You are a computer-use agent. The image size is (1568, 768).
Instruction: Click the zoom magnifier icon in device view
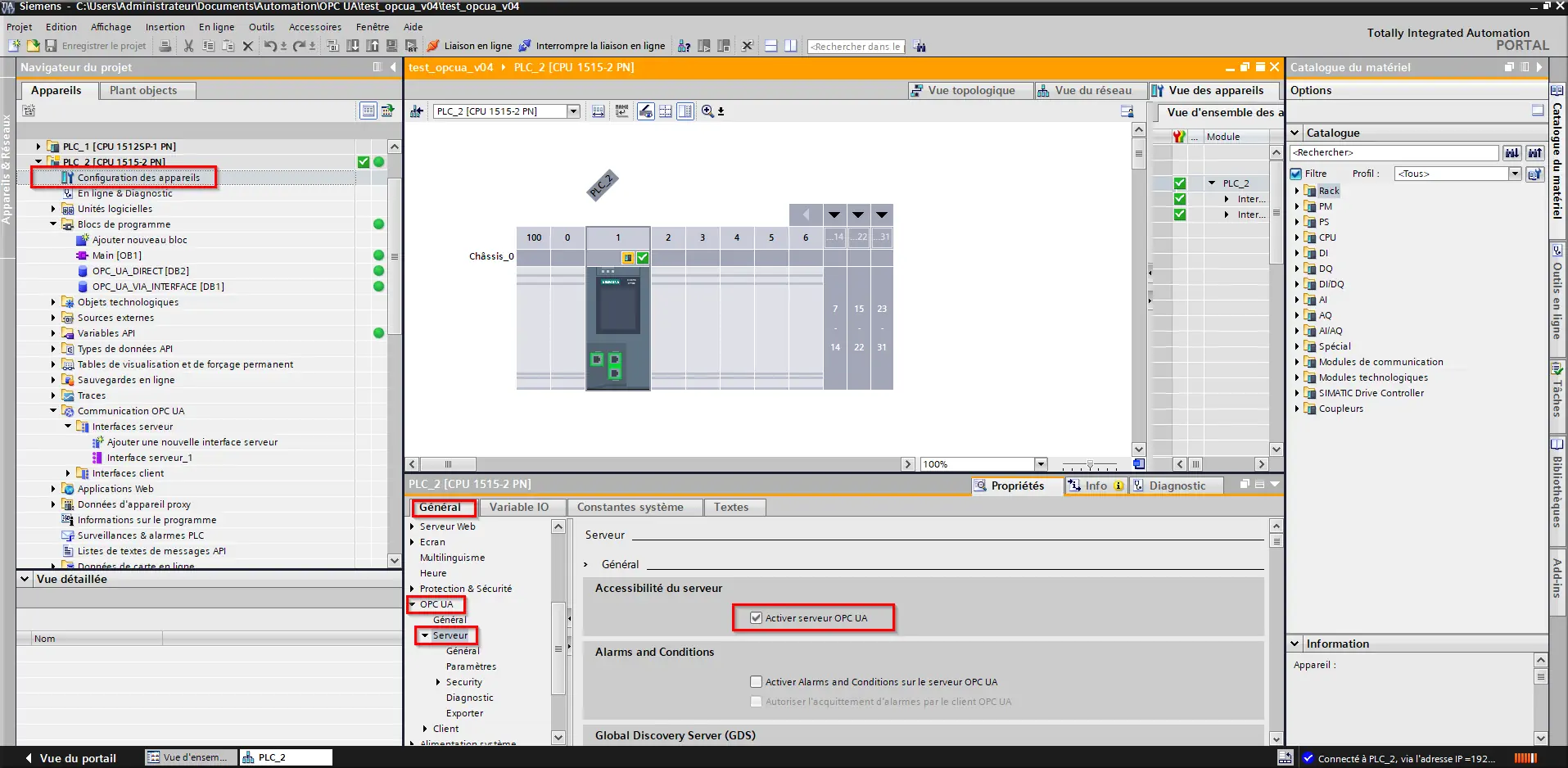707,111
